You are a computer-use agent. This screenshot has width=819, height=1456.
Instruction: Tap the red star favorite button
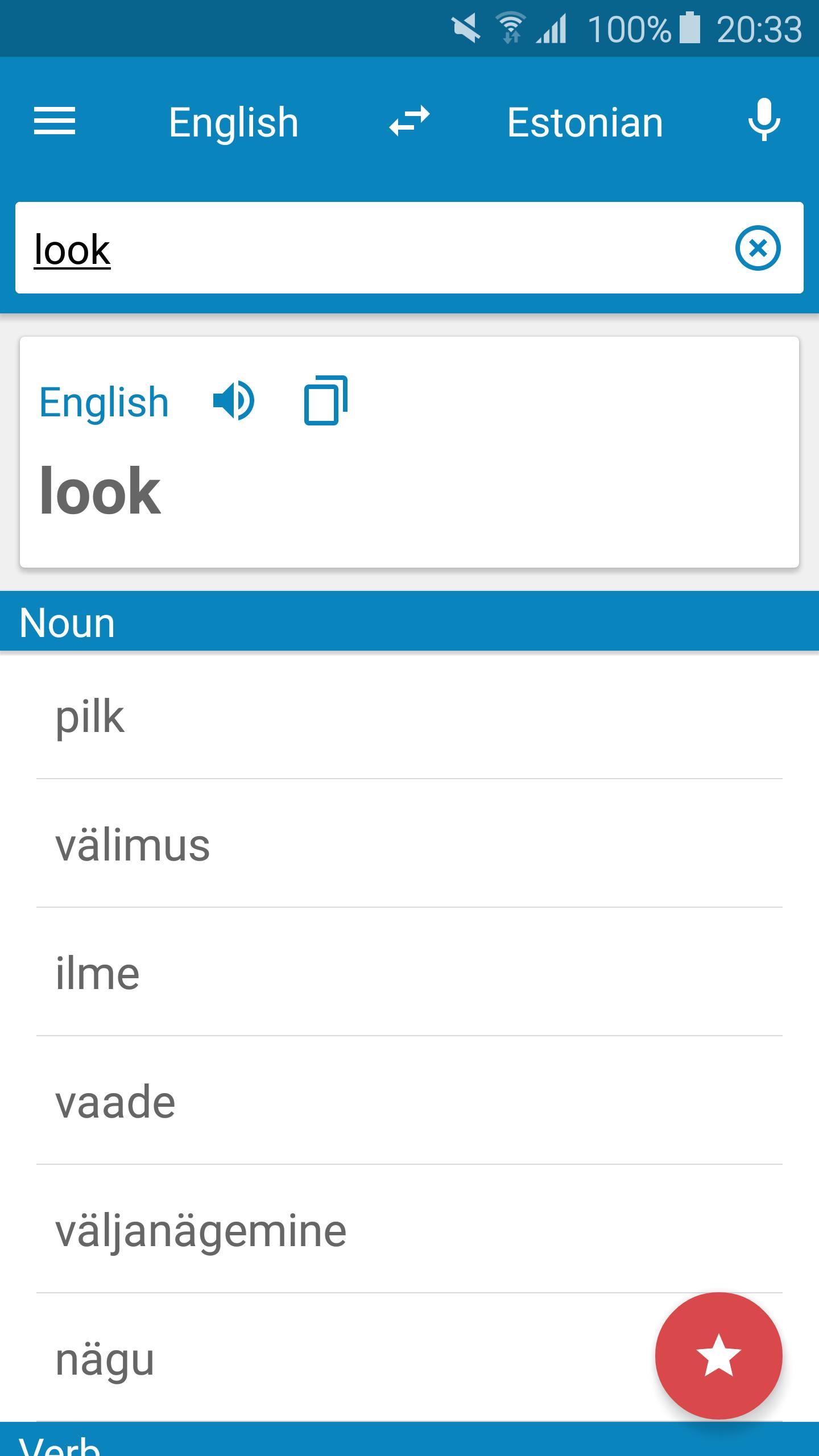[x=718, y=1355]
